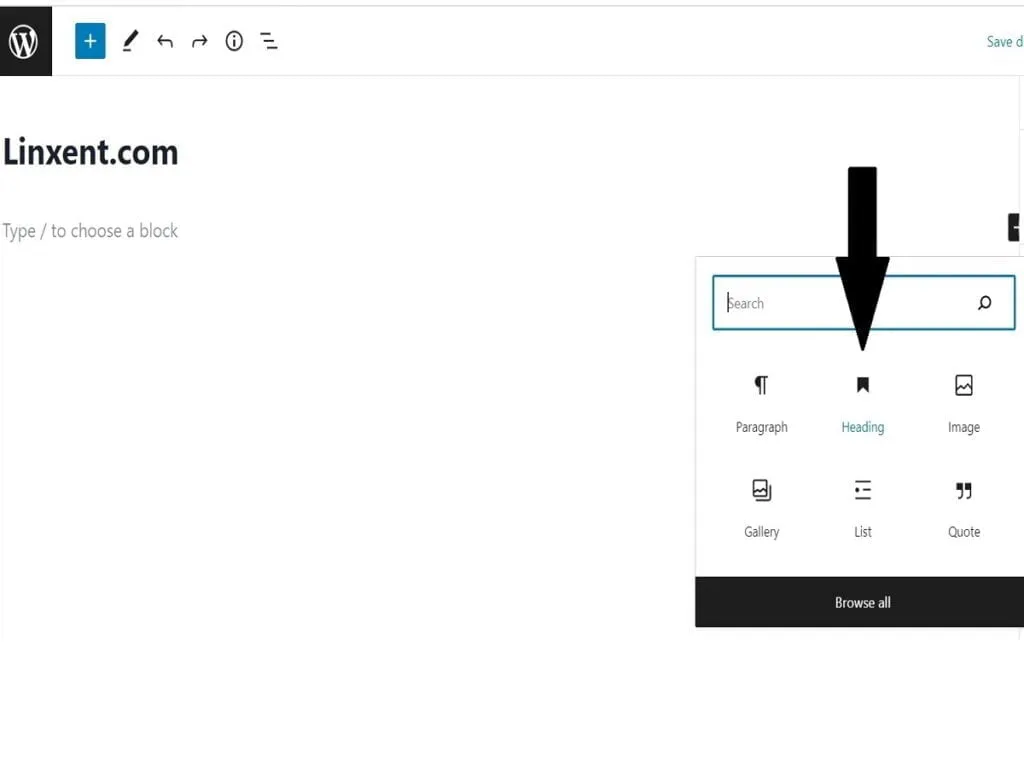Toggle the blue block inserter plus button
Screen dimensions: 1024x768
[x=90, y=41]
